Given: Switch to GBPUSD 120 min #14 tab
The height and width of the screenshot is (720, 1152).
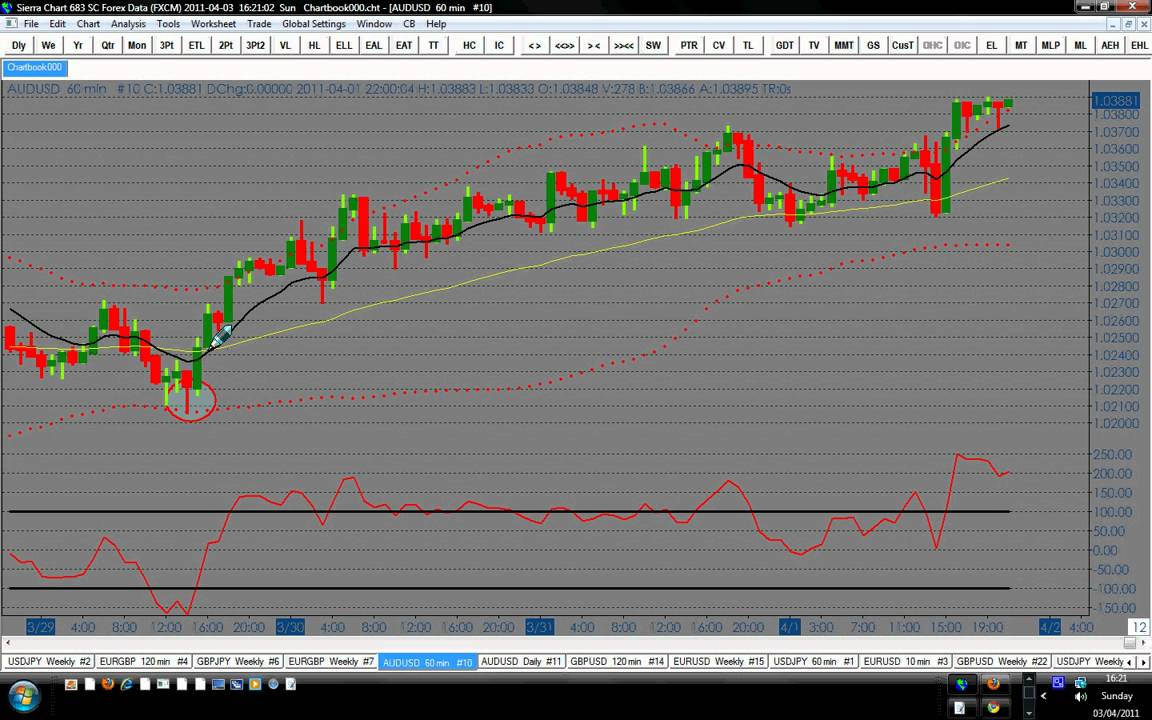Looking at the screenshot, I should coord(617,662).
